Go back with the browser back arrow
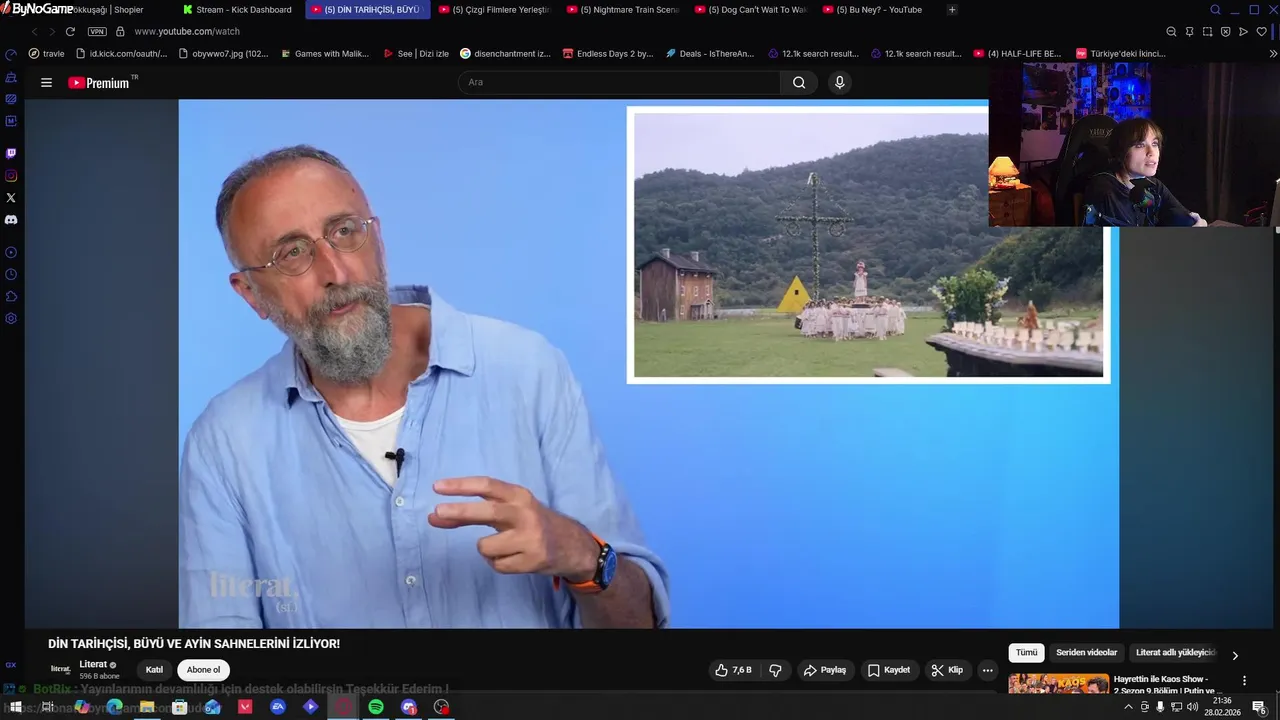Image resolution: width=1280 pixels, height=720 pixels. coord(34,32)
